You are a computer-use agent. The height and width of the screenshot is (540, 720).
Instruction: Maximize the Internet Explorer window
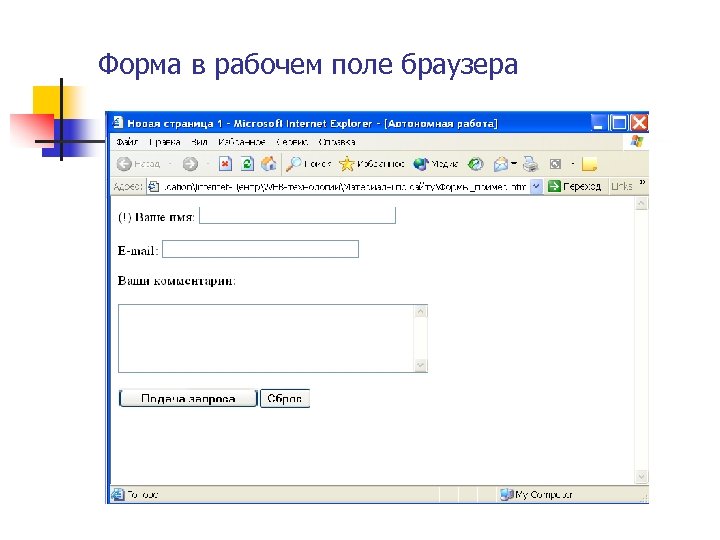(618, 123)
